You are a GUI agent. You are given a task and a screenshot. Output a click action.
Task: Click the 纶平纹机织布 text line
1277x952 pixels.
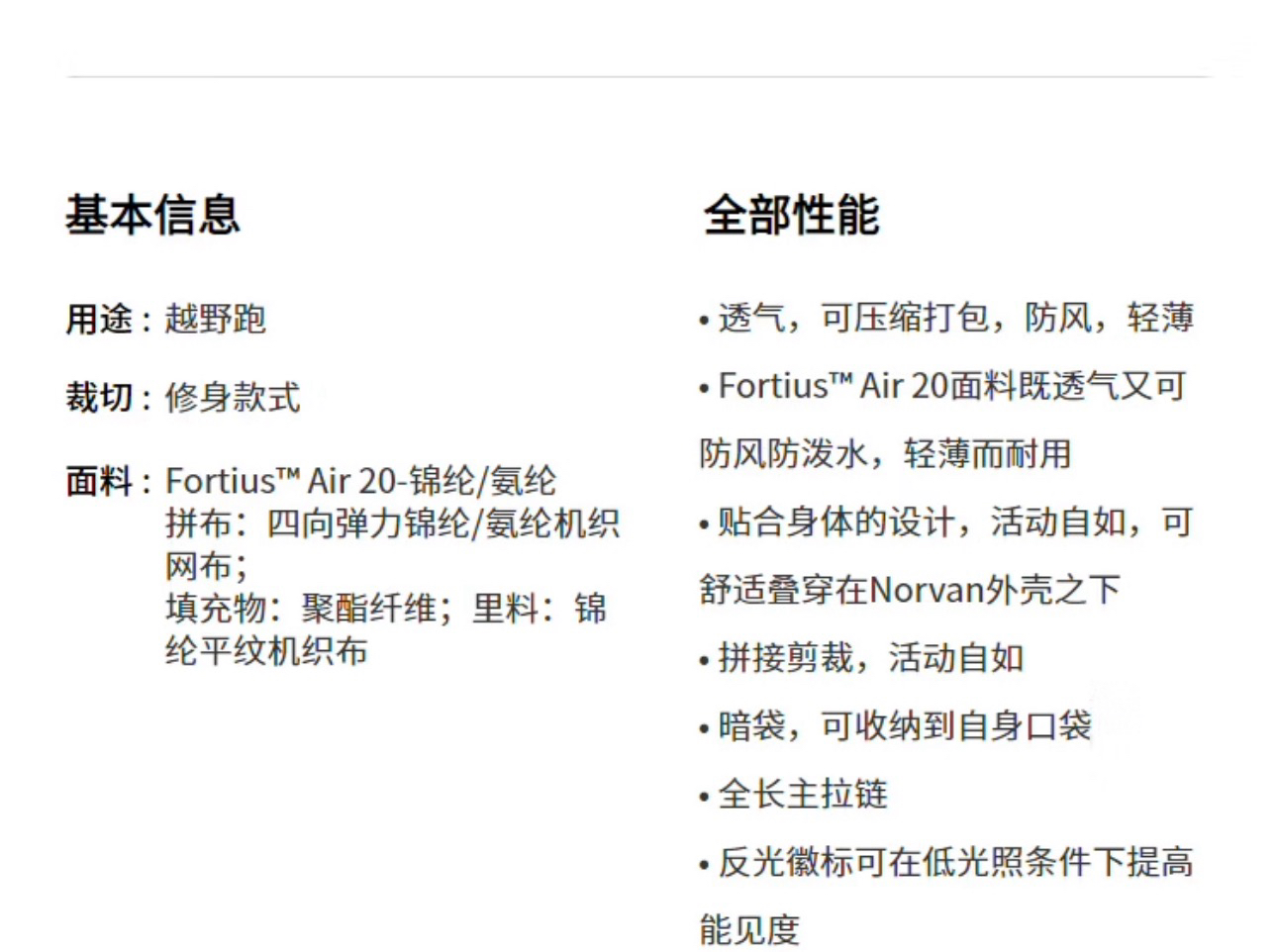(266, 650)
